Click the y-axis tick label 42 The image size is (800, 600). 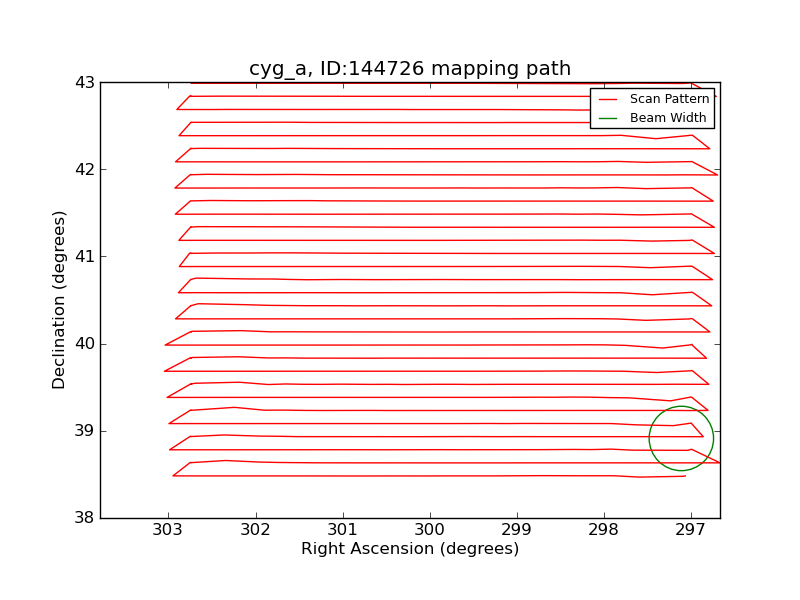(84, 170)
